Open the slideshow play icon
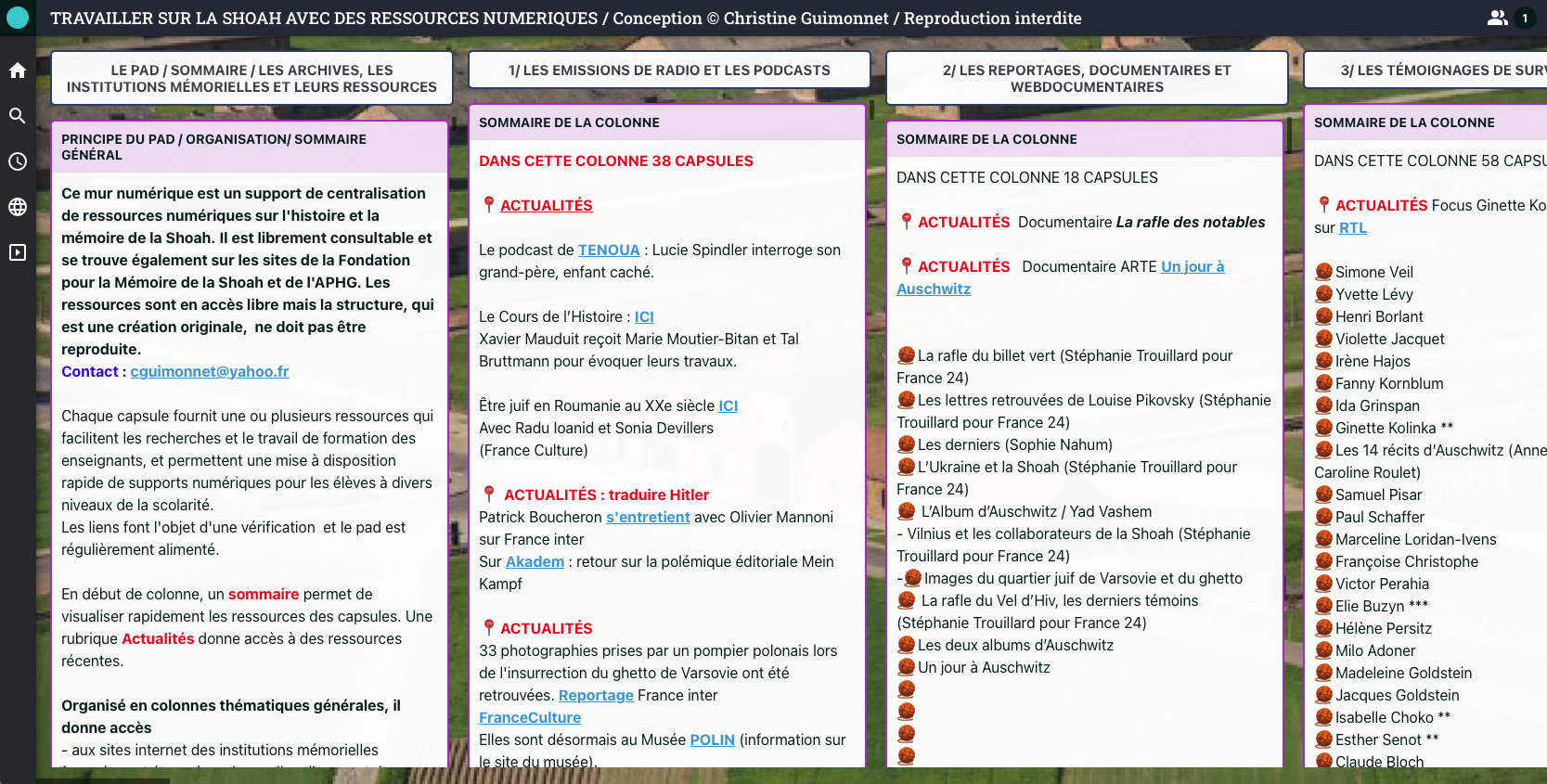 pyautogui.click(x=18, y=252)
